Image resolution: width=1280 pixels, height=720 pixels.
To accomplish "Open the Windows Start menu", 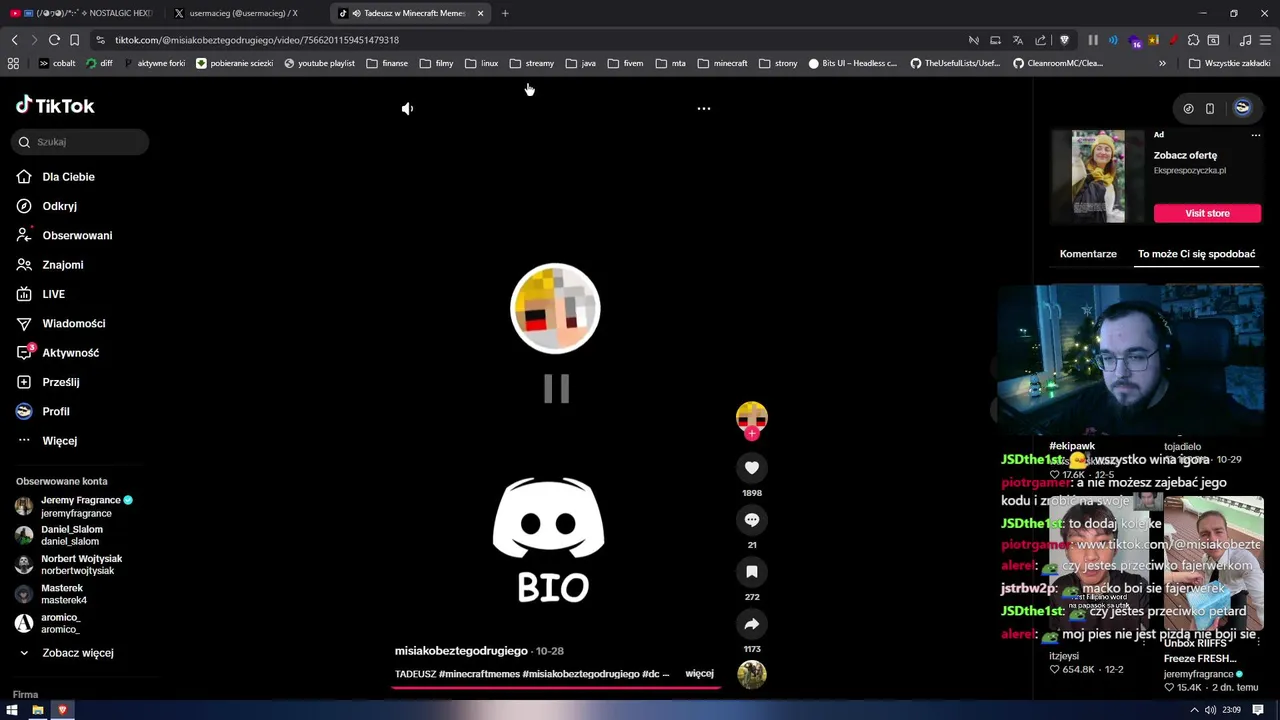I will [x=12, y=710].
